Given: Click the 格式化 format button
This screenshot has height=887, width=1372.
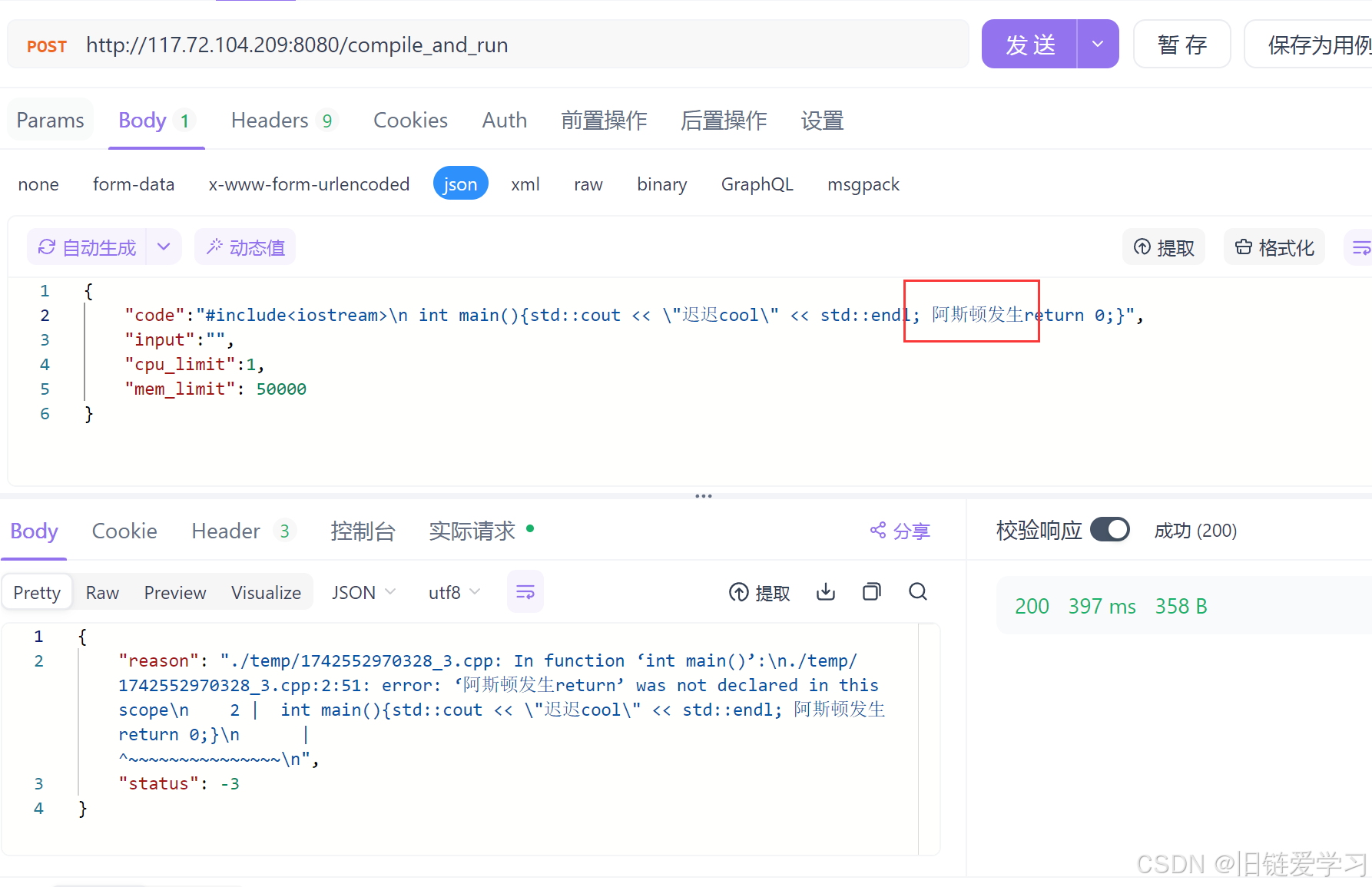Looking at the screenshot, I should pos(1274,247).
